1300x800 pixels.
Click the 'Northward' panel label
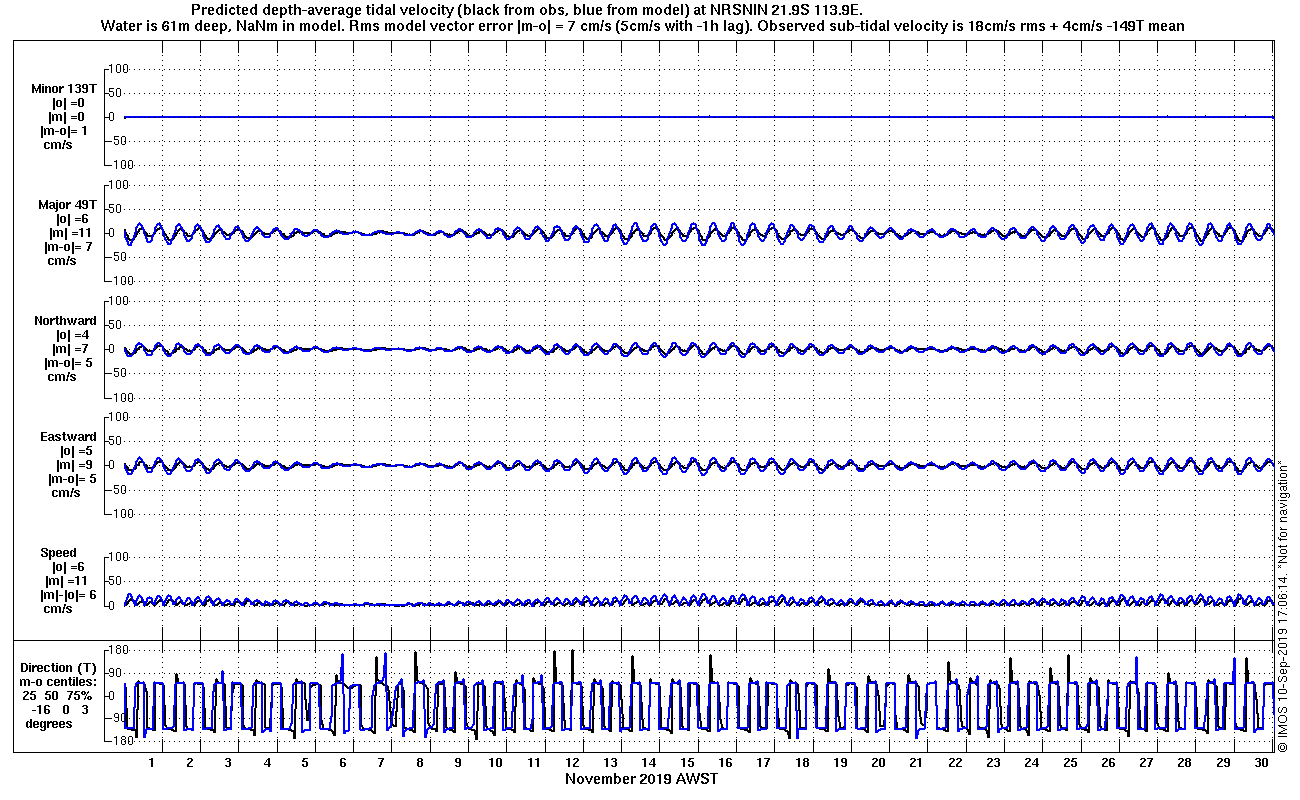click(x=65, y=321)
